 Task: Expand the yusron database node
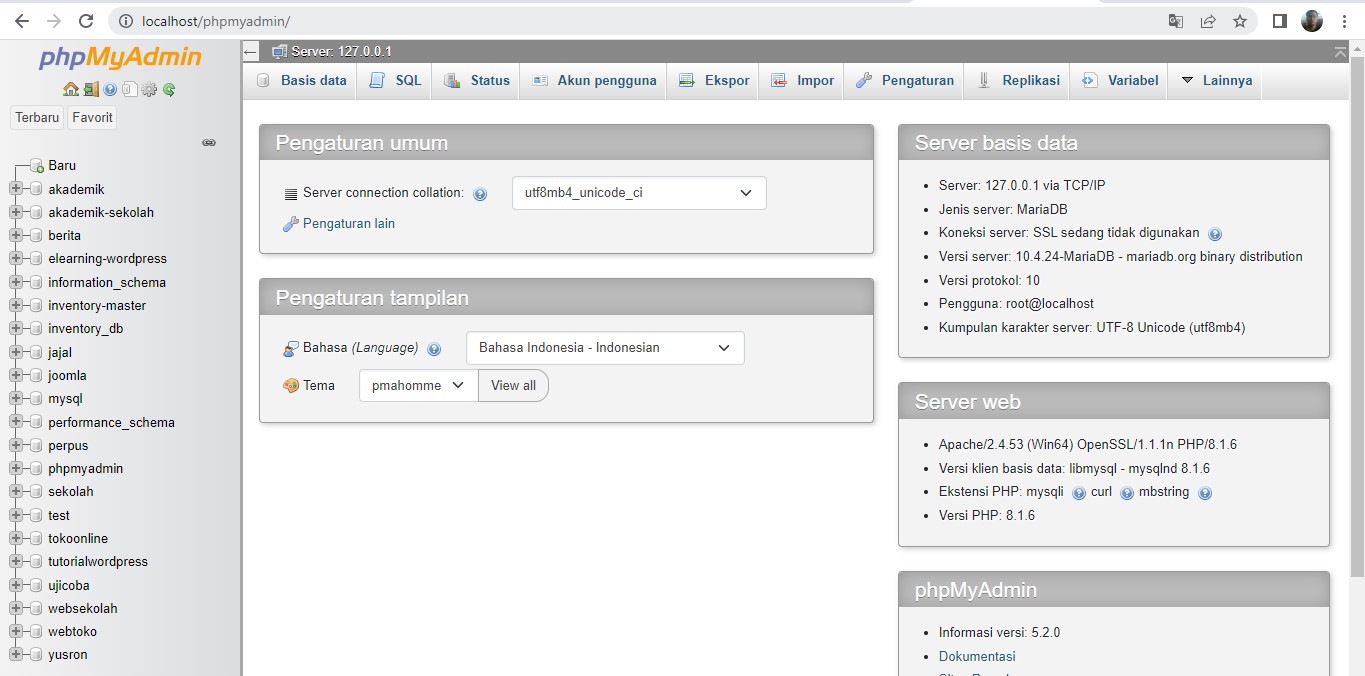(x=16, y=655)
